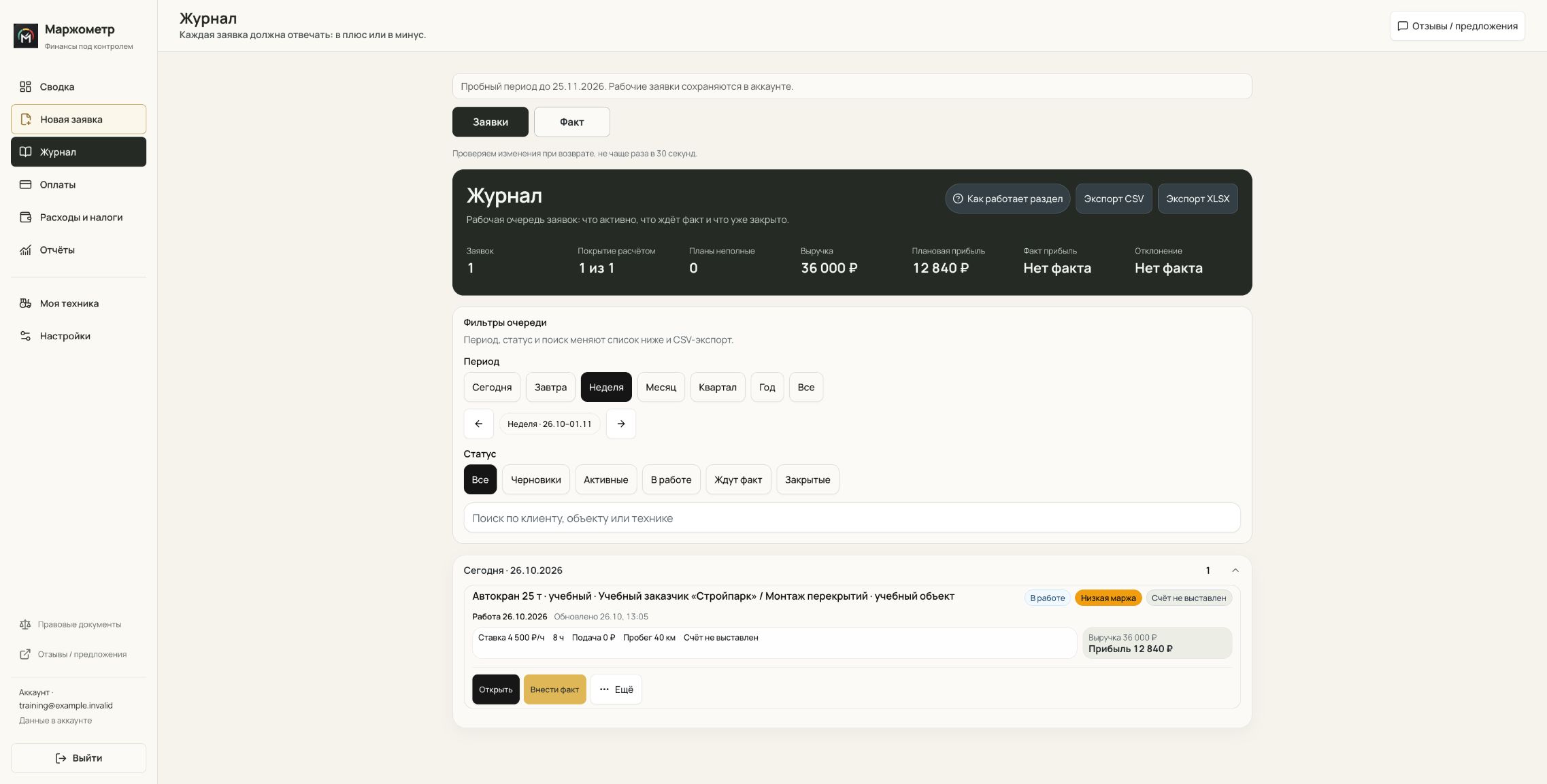Filter status by Активные
Screen dimensions: 1547x784
605,479
